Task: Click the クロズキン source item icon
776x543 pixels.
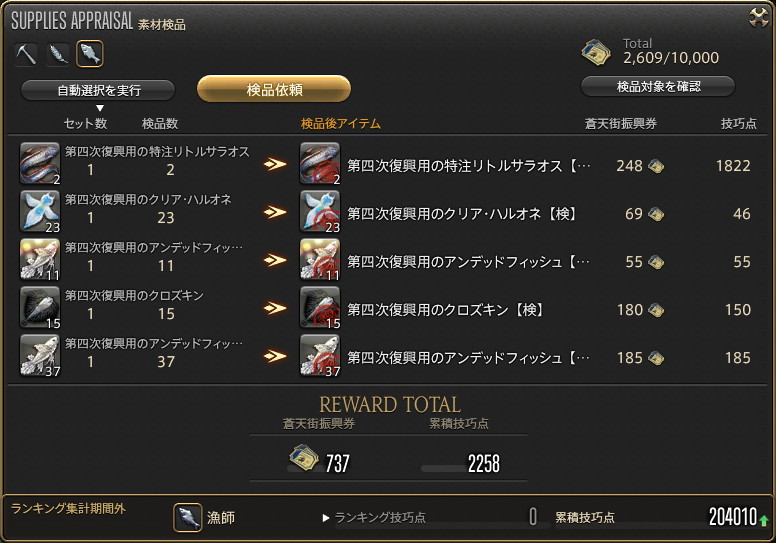Action: [40, 307]
